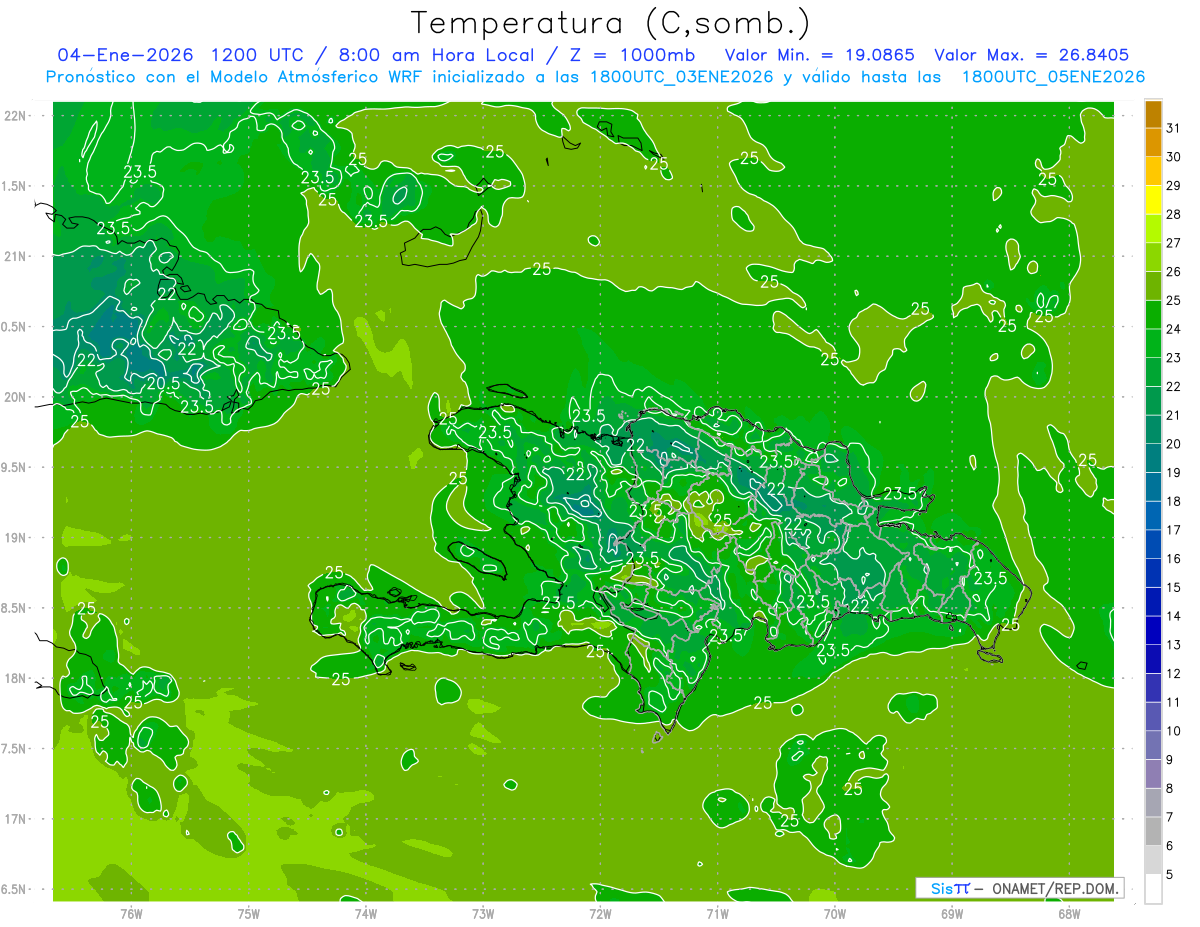Click color scale value "26"
Viewport: 1200px width, 927px height.
coord(1174,271)
